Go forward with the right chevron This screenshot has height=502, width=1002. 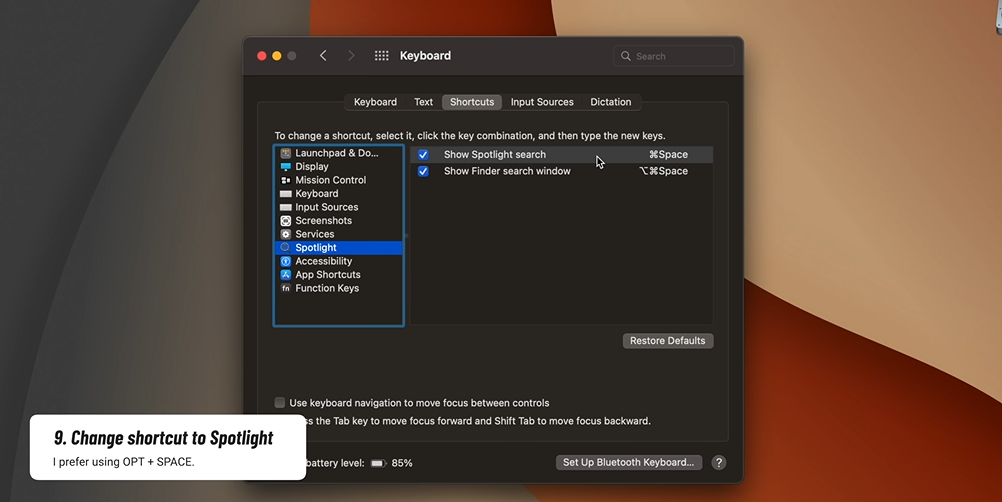coord(351,56)
